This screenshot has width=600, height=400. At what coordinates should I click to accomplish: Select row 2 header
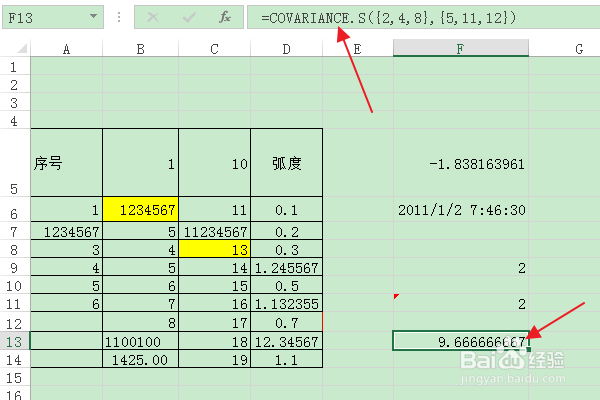[x=15, y=84]
